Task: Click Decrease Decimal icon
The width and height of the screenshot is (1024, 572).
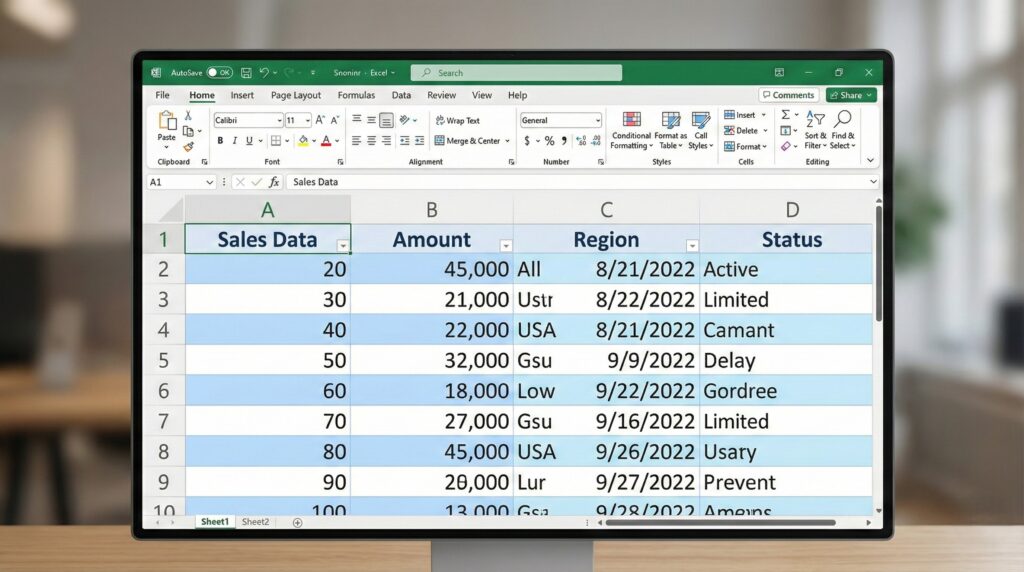Action: pyautogui.click(x=596, y=140)
